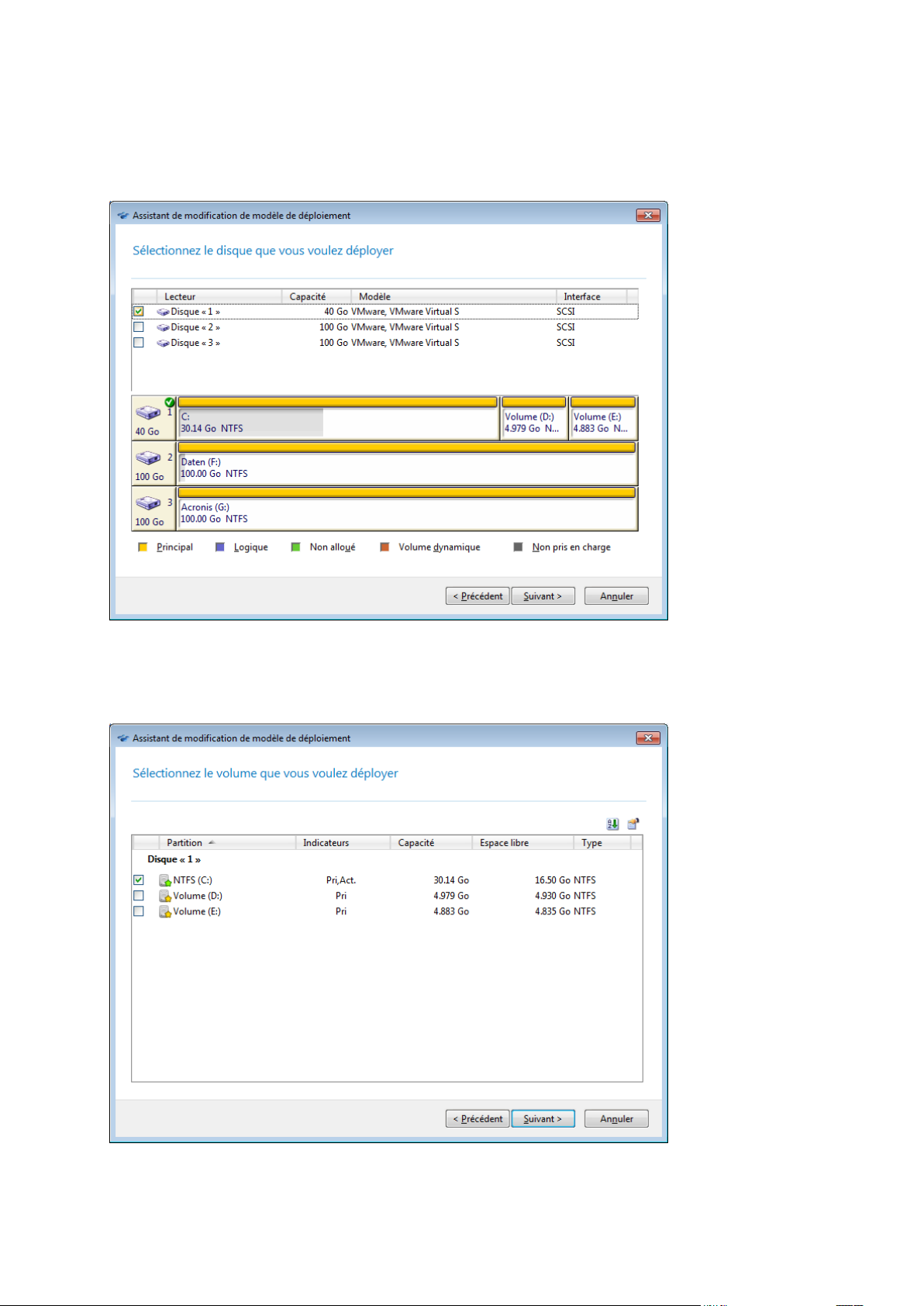
Task: Click the sort order icon above volume table
Action: pos(612,824)
